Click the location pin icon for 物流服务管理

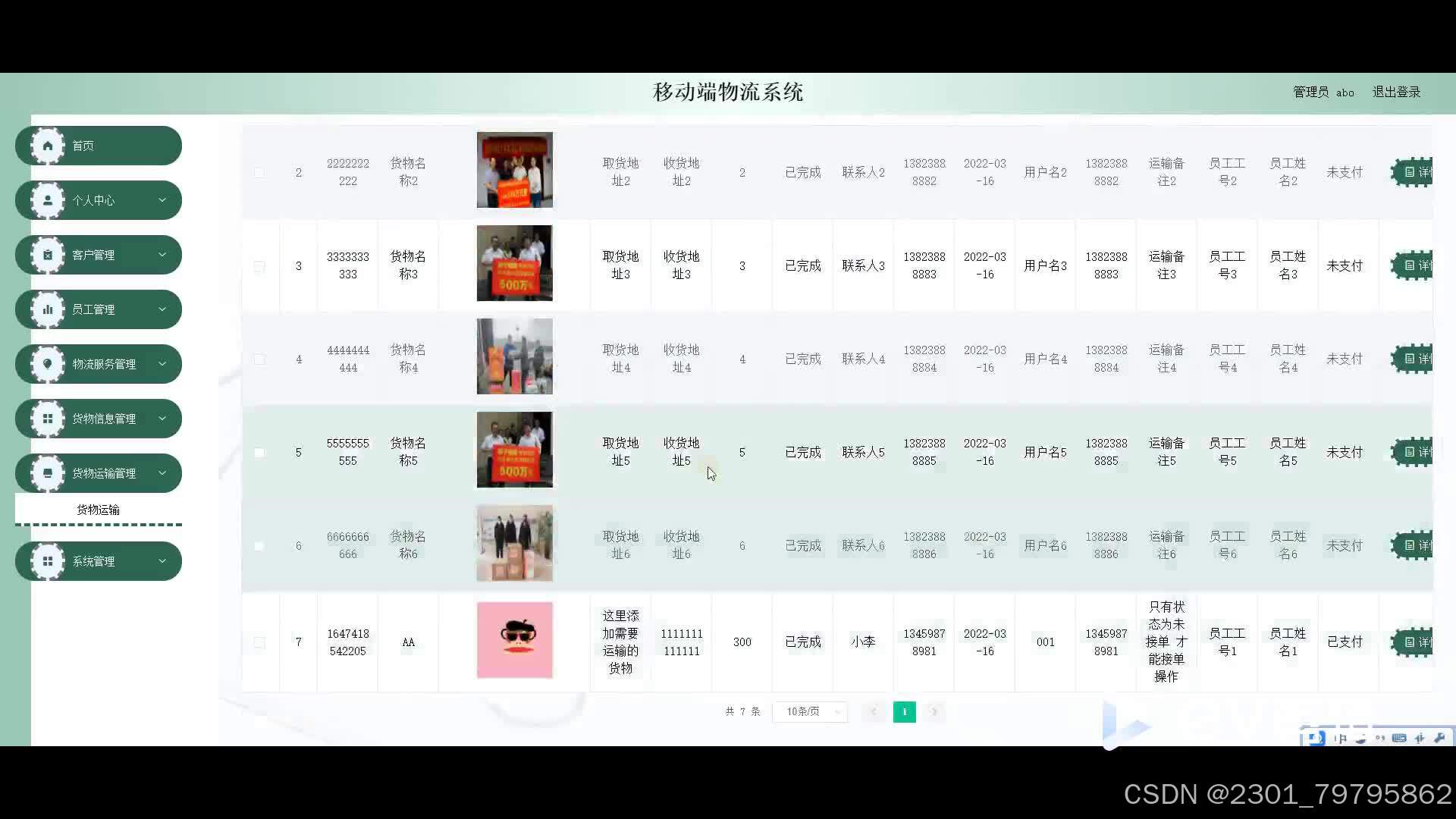[48, 364]
